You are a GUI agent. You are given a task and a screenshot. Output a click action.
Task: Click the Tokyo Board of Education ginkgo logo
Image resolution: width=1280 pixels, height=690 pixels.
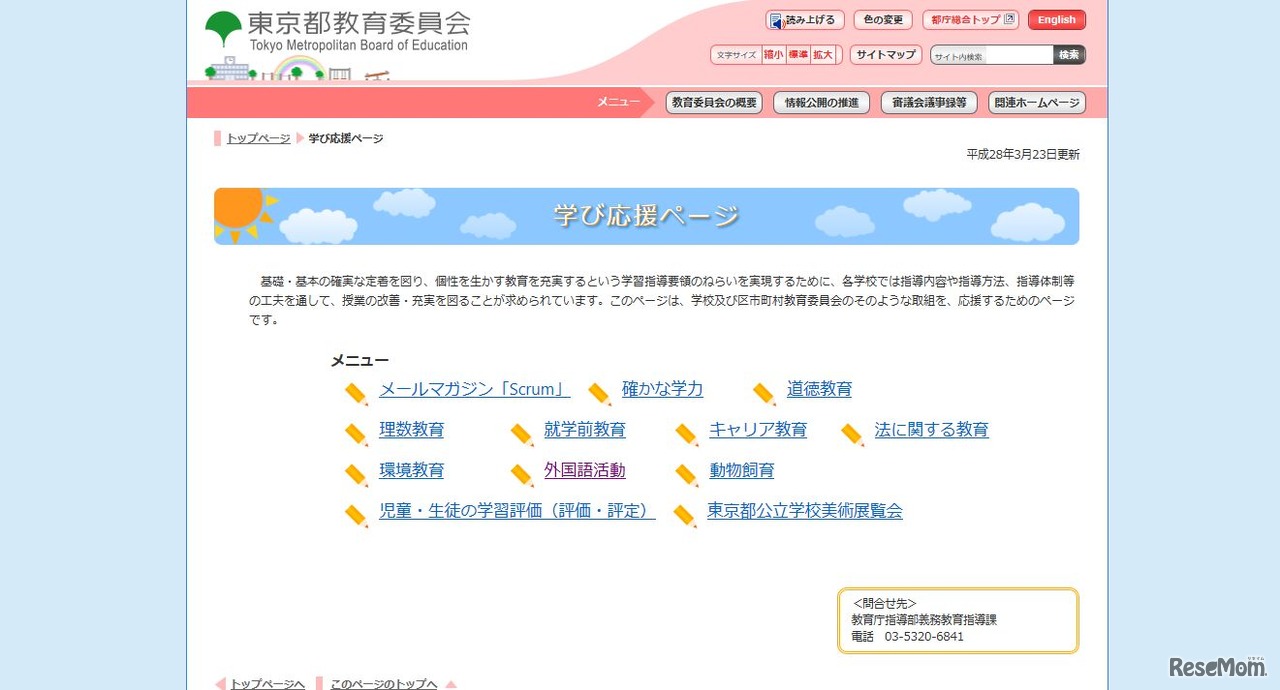tap(223, 30)
